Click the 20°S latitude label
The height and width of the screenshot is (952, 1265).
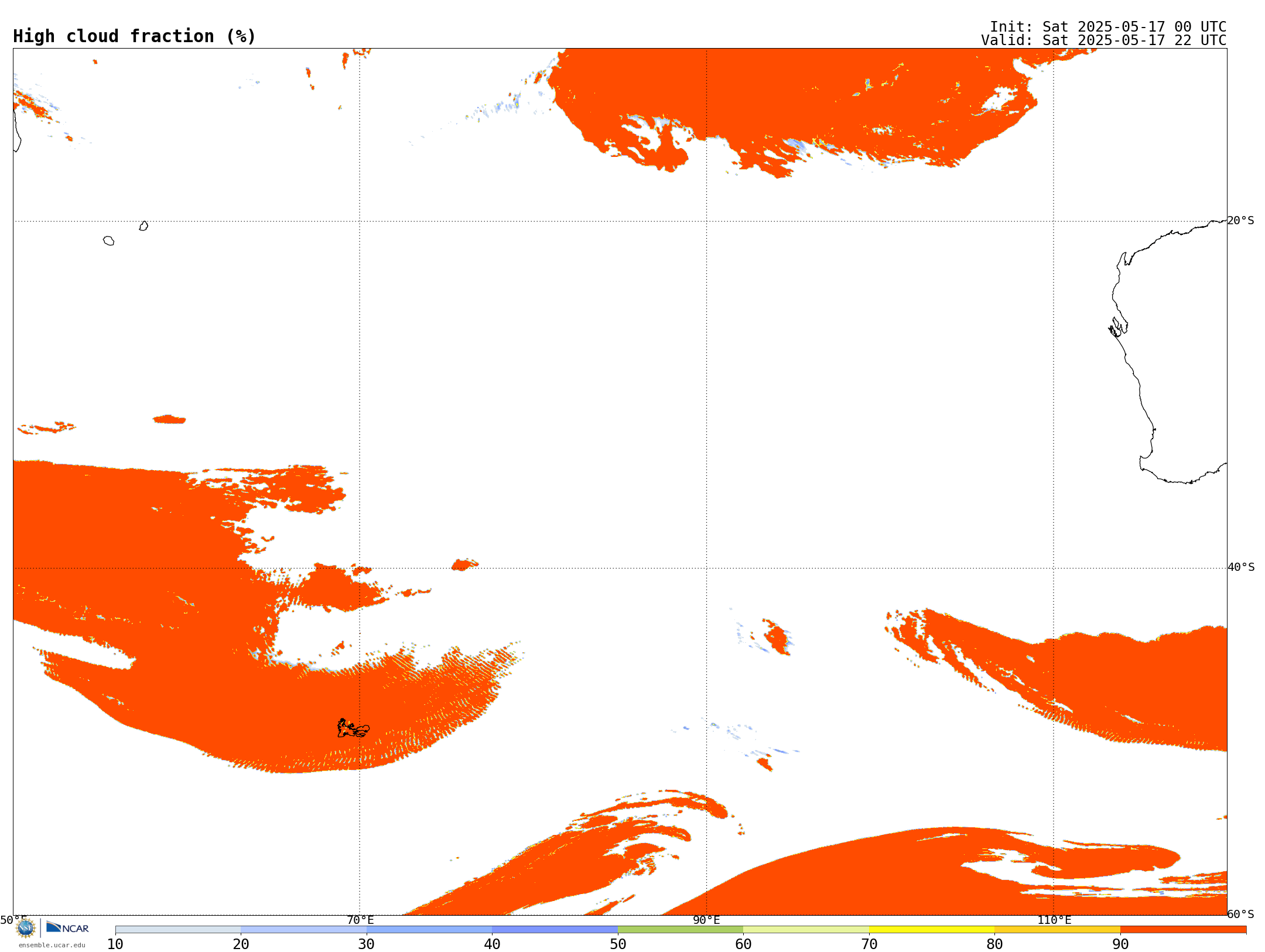(x=1241, y=221)
